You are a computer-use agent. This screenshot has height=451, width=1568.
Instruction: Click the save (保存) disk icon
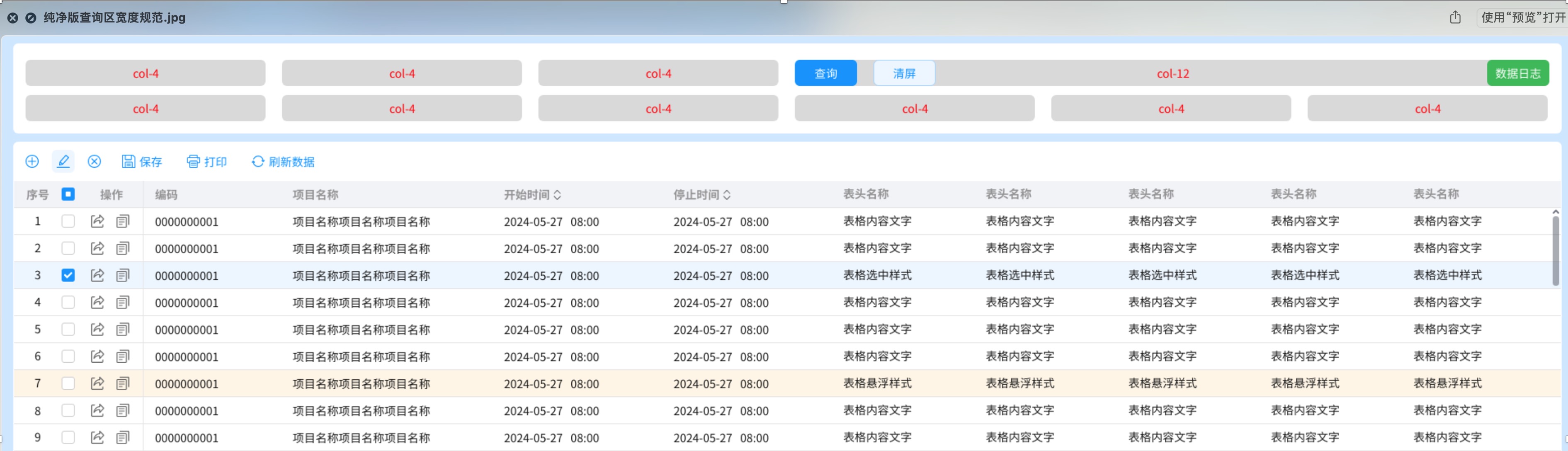click(129, 161)
